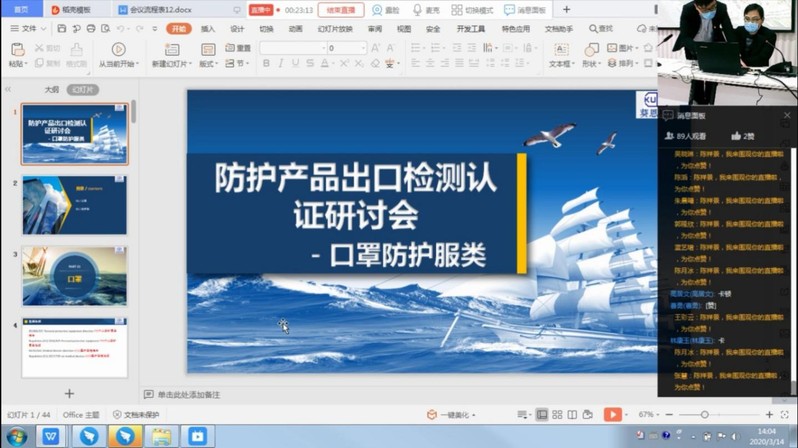Click the zoom slider in status bar
The image size is (798, 448).
tap(705, 414)
